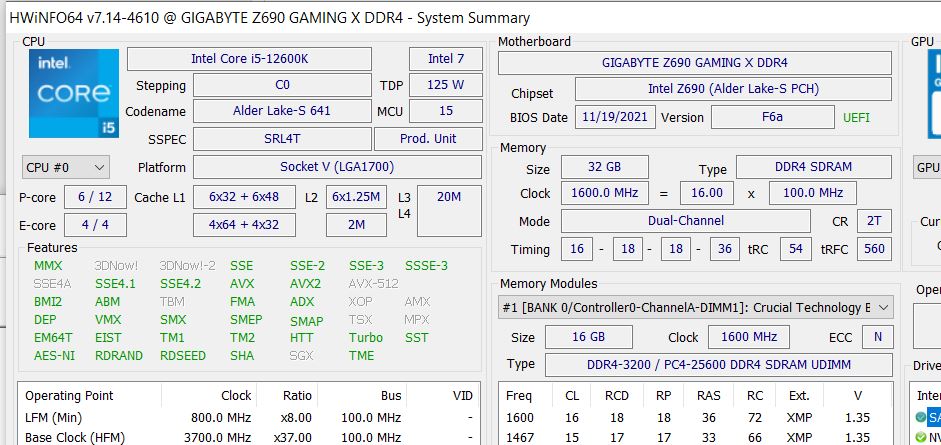Click the AVX2 feature label
Screen dimensions: 941x445
click(x=305, y=284)
